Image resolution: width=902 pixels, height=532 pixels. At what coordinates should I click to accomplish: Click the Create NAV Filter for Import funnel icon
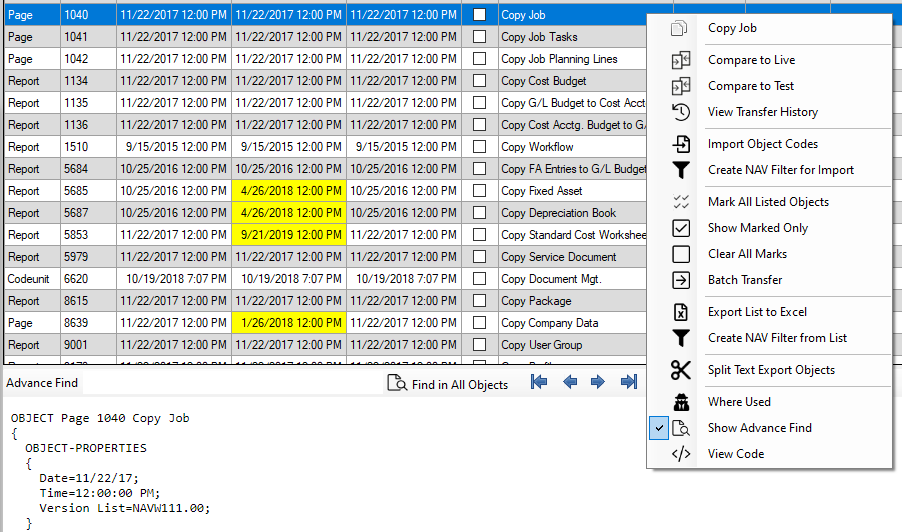[681, 170]
